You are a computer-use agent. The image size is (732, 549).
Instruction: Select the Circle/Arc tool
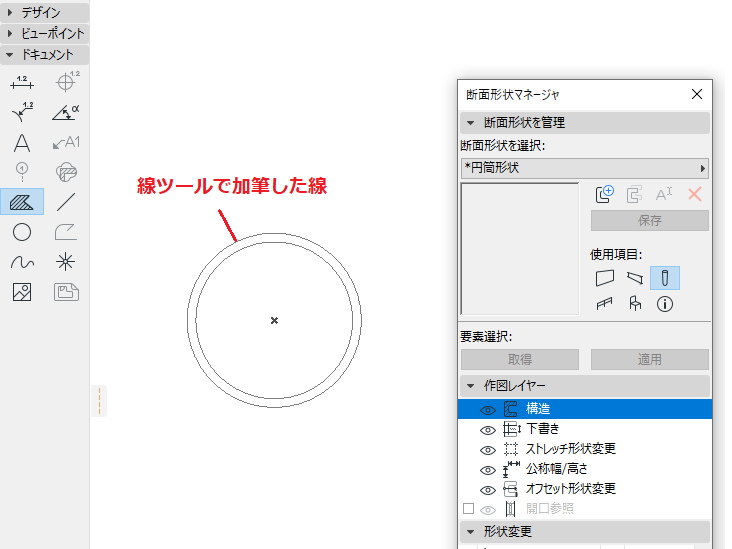click(22, 232)
